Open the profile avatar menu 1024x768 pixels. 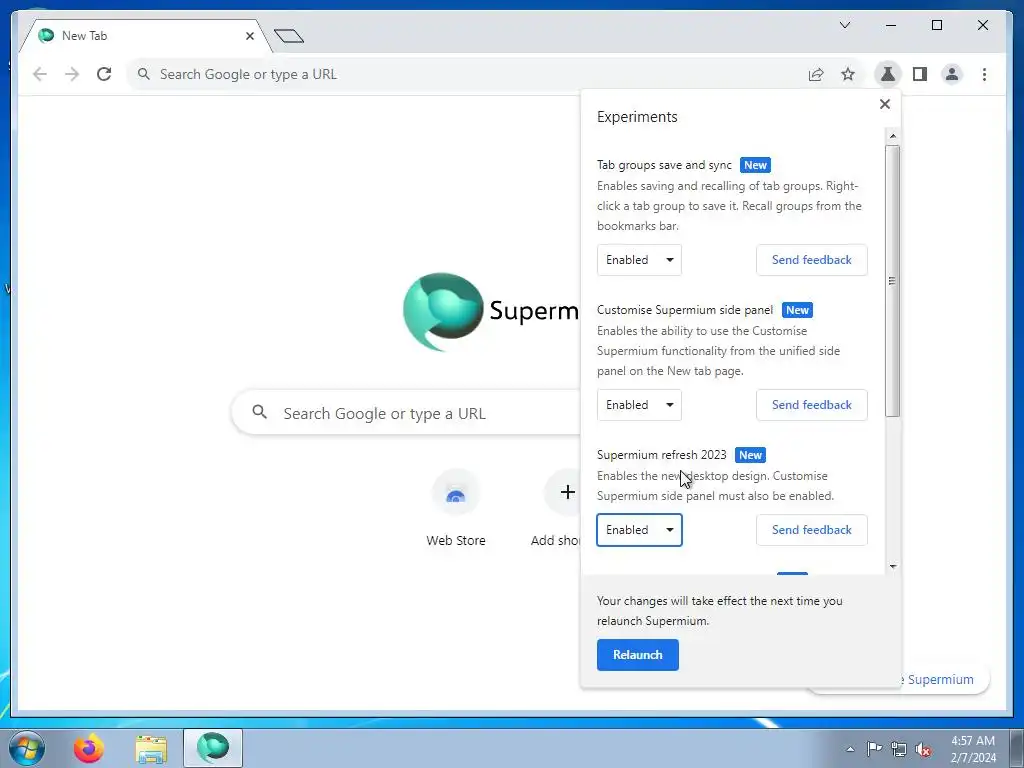click(952, 74)
